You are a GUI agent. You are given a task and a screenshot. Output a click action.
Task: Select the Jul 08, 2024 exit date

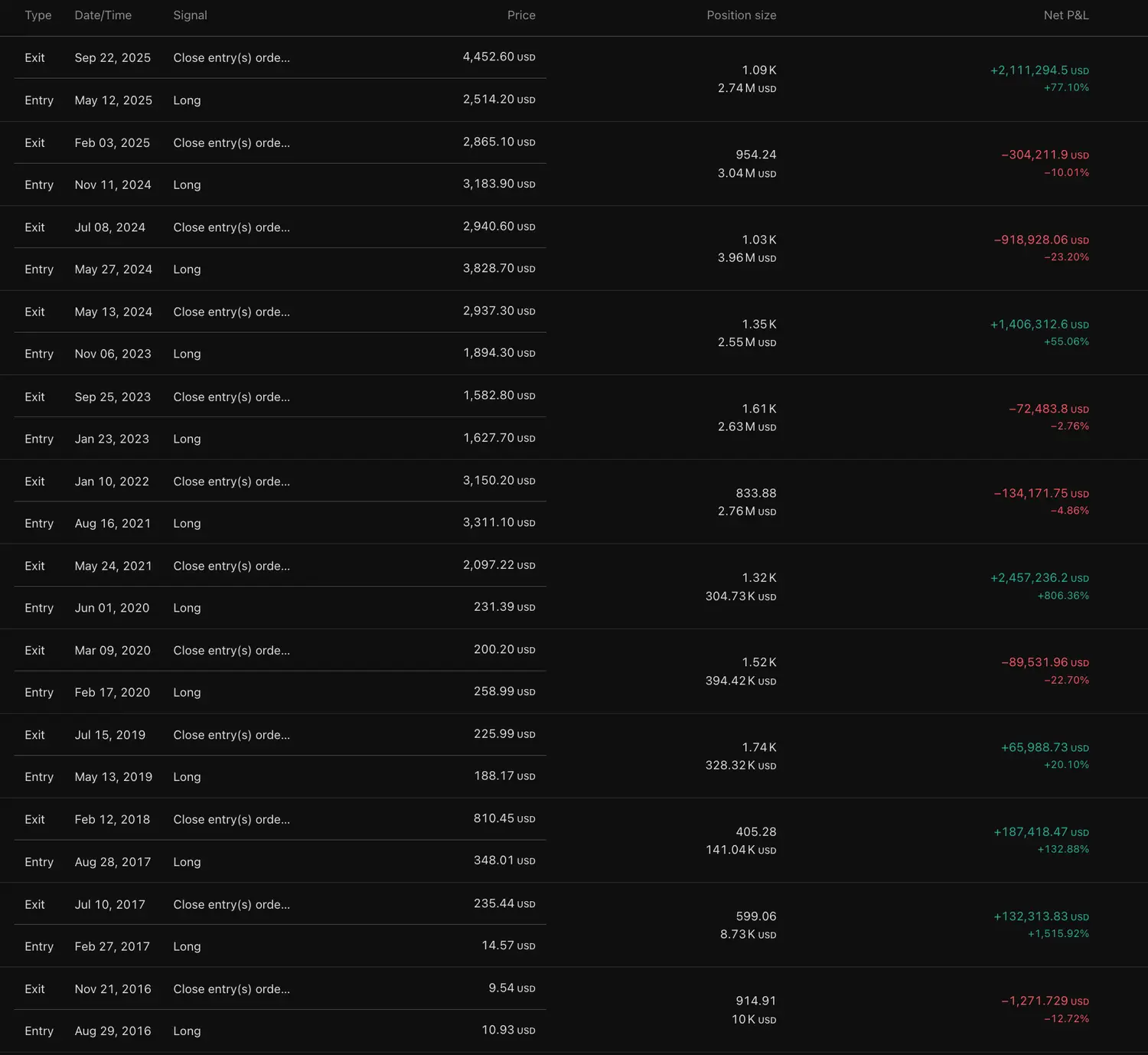tap(109, 227)
